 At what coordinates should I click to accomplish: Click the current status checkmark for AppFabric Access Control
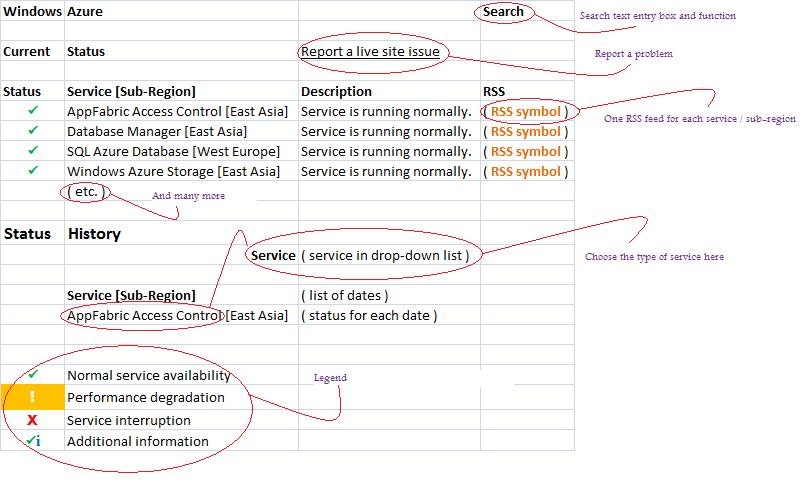click(x=33, y=111)
